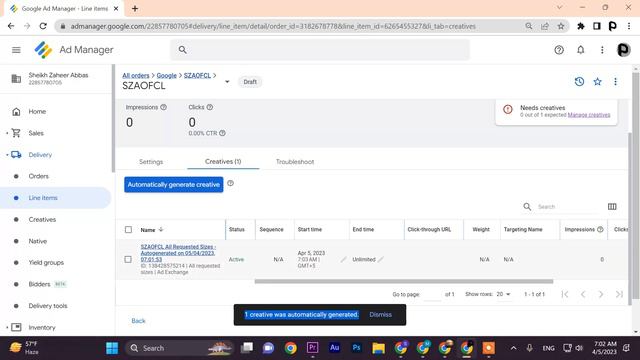Edit the creative start time pencil
The image size is (640, 360).
coord(344,259)
